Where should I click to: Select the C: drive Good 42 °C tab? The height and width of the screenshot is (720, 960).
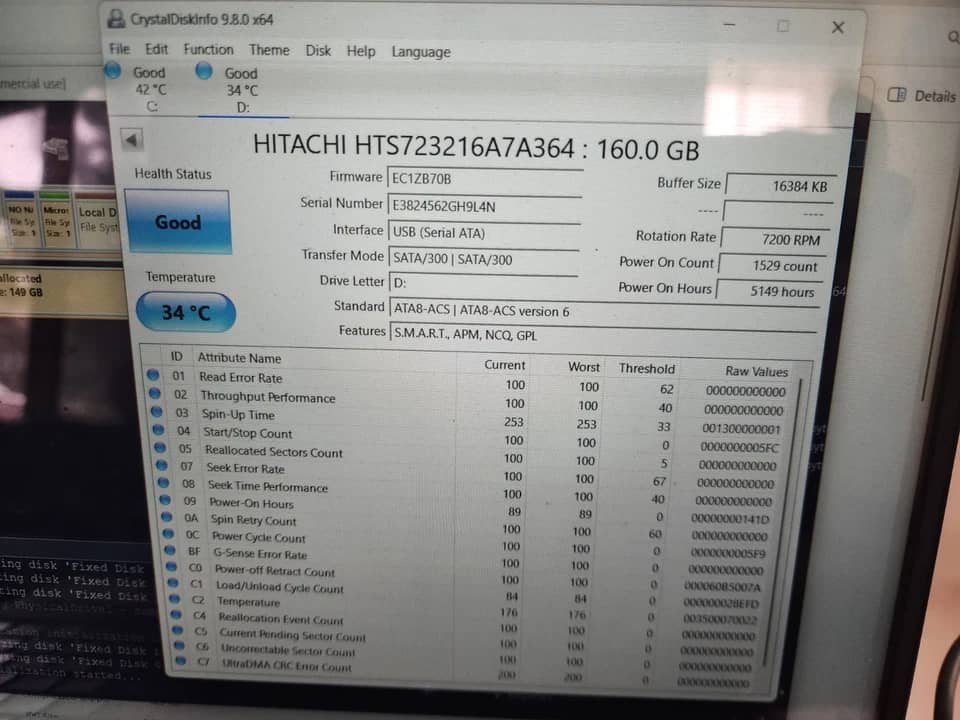tap(140, 89)
